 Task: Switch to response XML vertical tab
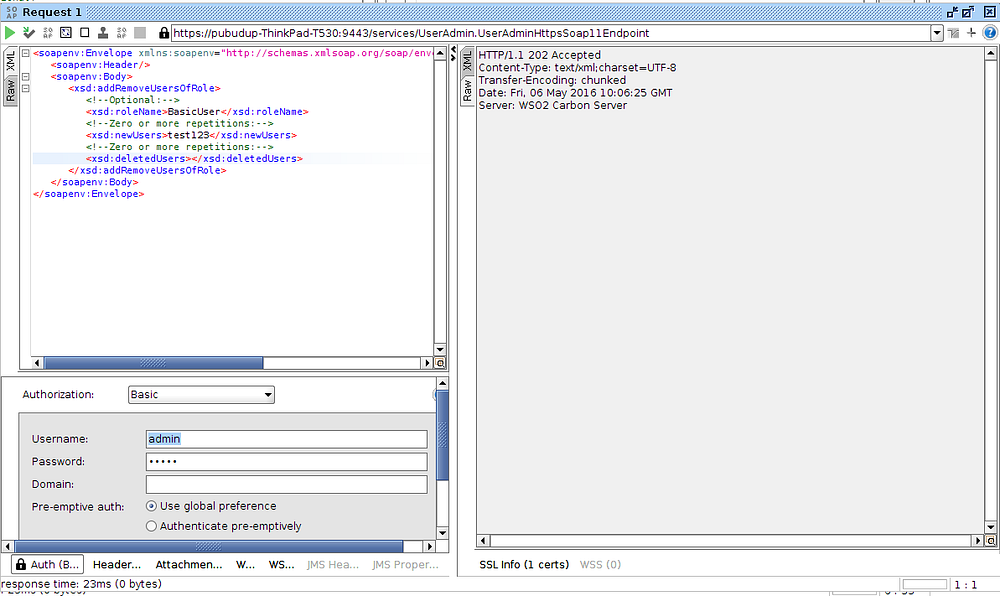467,61
